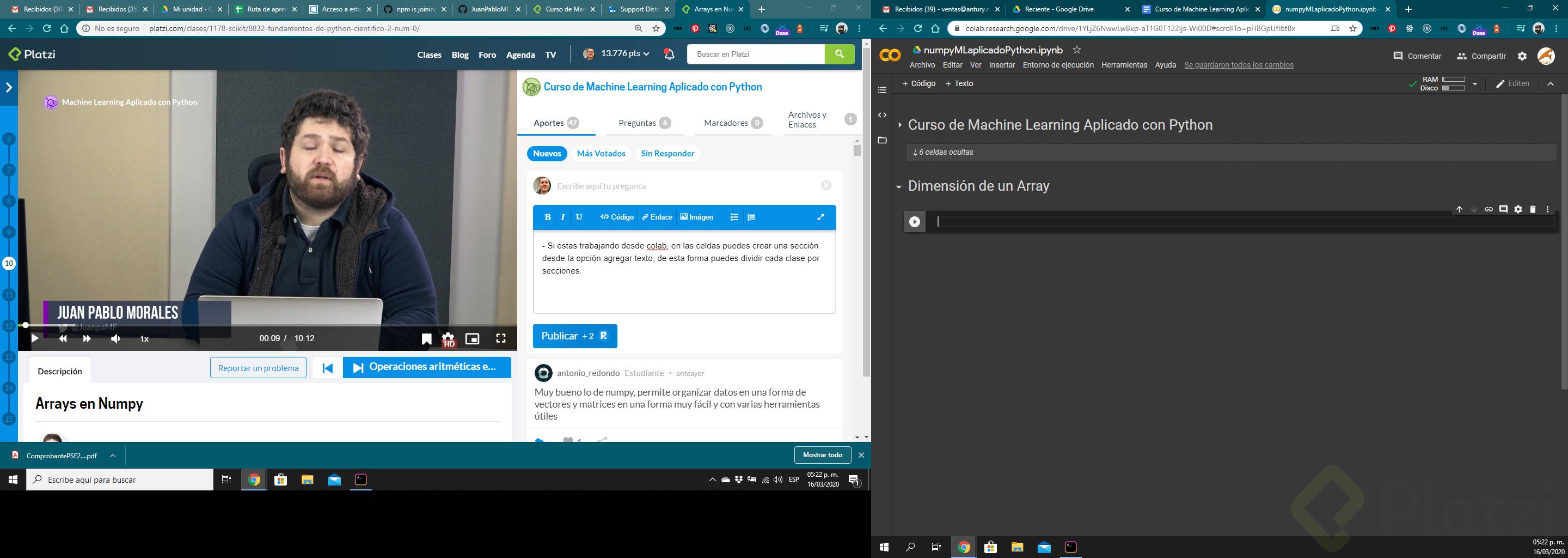Open the Archivos y Enlaces tab
1568x558 pixels.
822,119
